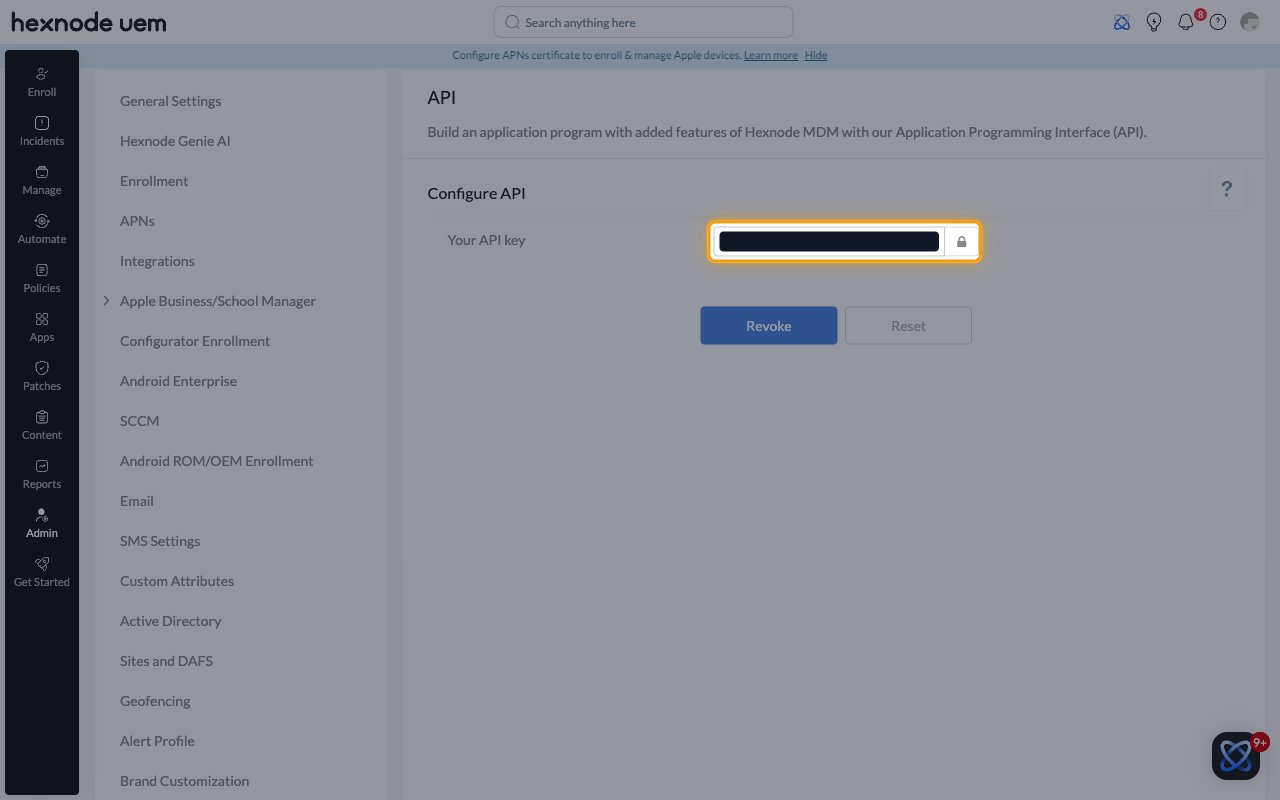The height and width of the screenshot is (800, 1280).
Task: Open the notifications bell icon
Action: (1186, 22)
